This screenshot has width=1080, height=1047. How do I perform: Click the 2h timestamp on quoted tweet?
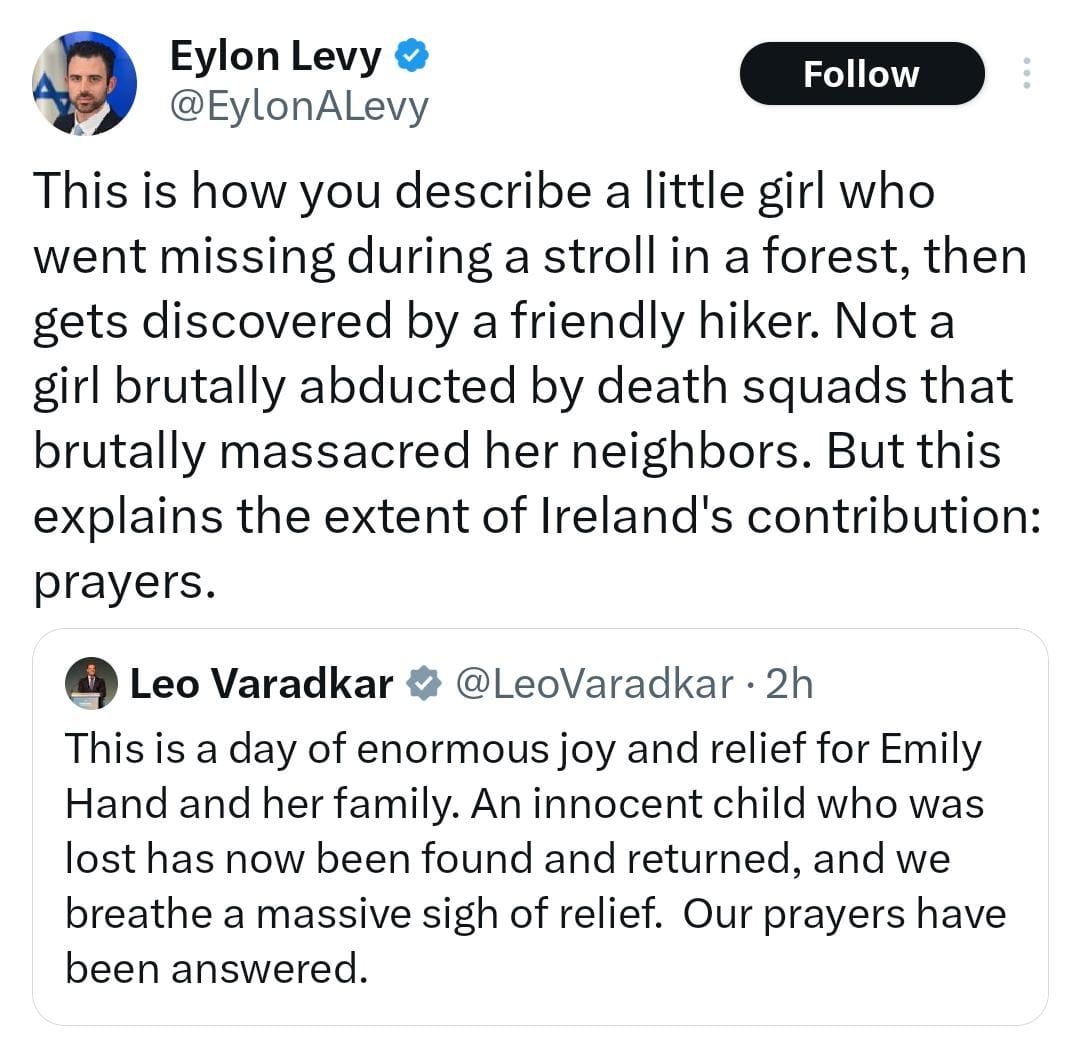789,684
